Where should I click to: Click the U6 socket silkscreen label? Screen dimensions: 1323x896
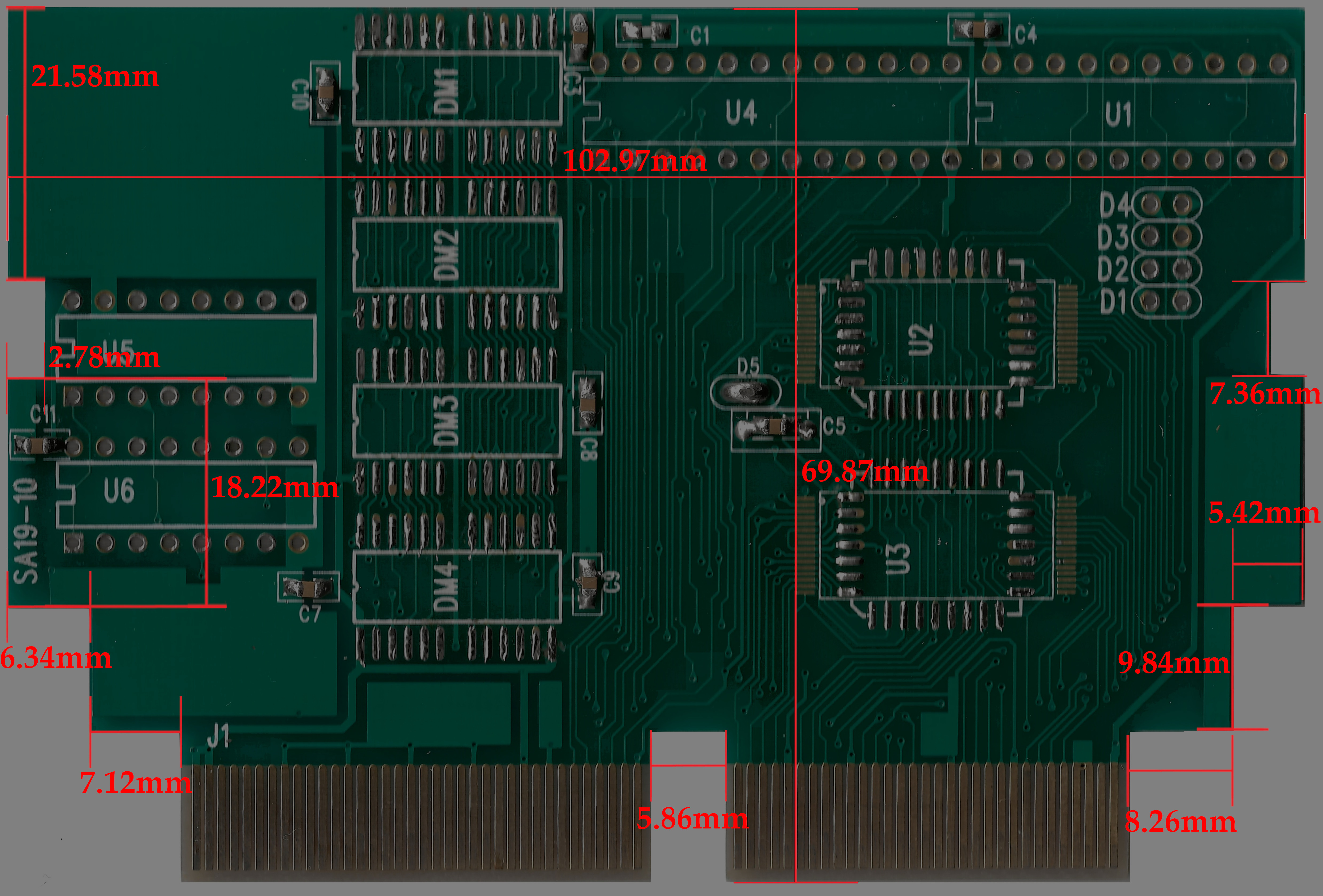(x=119, y=491)
